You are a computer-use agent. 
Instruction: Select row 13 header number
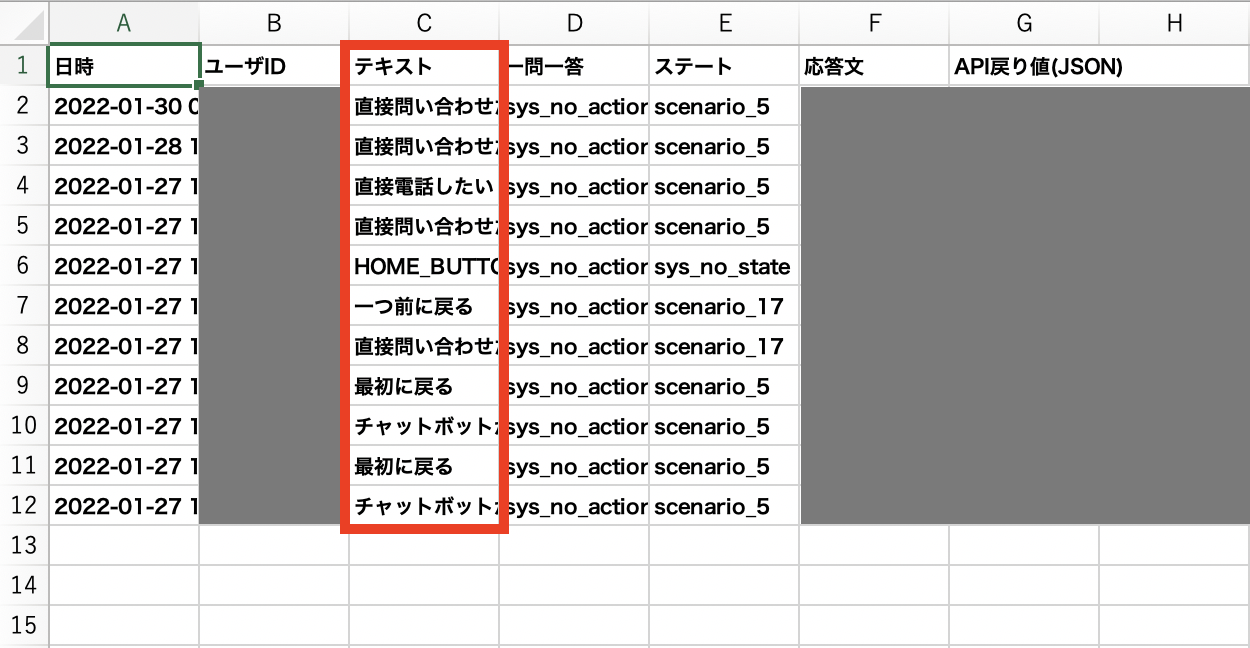[x=24, y=545]
